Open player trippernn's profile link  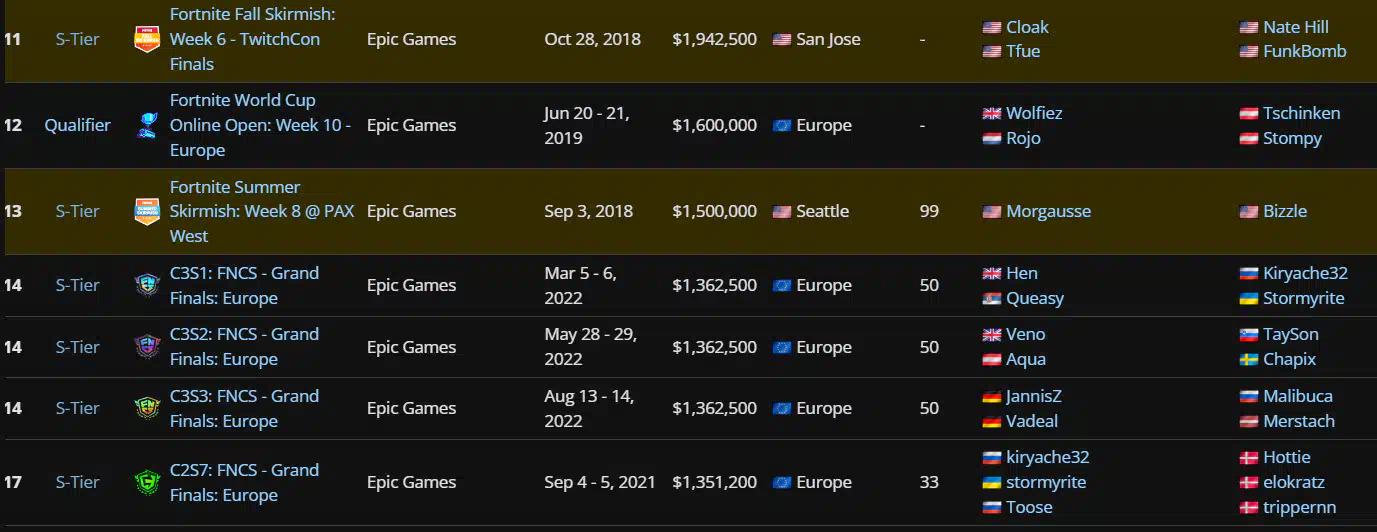(1300, 507)
